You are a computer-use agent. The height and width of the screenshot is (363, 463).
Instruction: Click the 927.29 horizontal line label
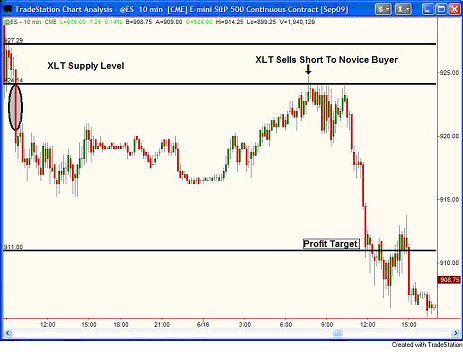[13, 40]
